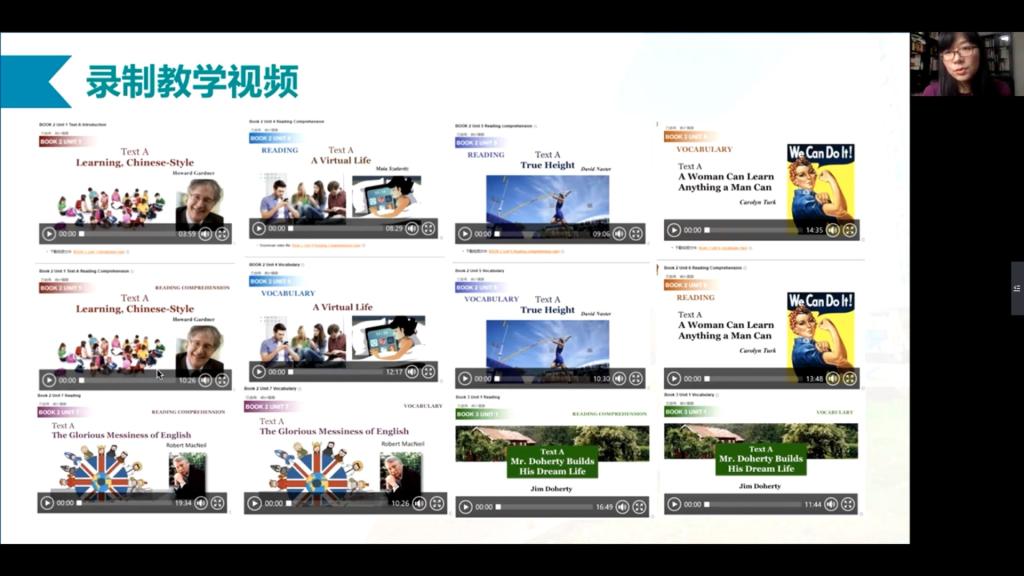This screenshot has height=576, width=1024.
Task: Open fullscreen for 19:34 Glorious Messiness video
Action: pyautogui.click(x=217, y=503)
